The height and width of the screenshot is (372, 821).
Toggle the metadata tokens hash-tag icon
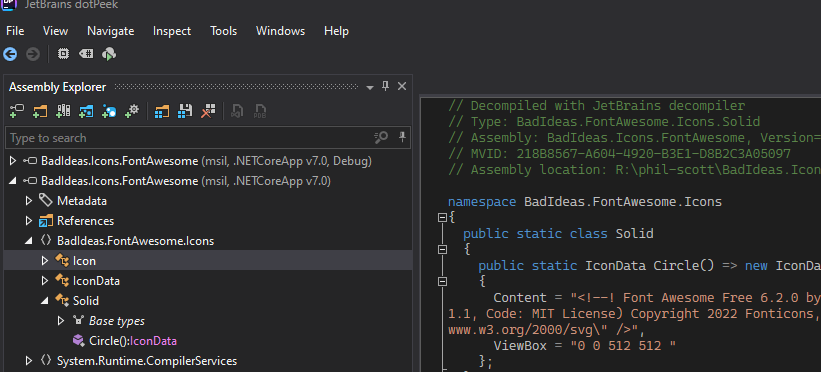tap(86, 53)
